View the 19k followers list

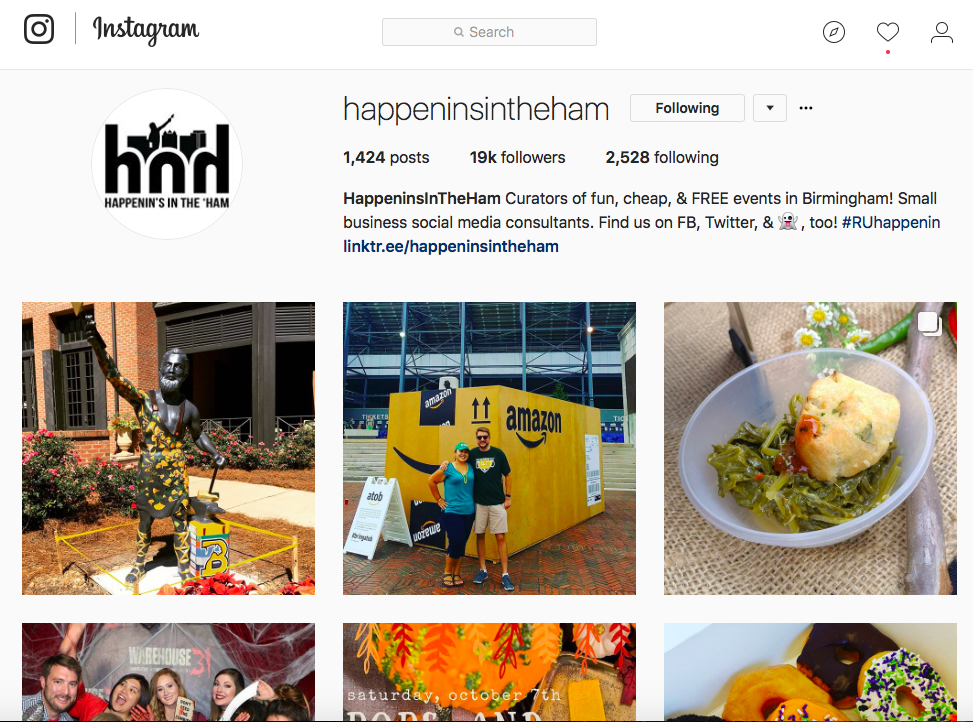pos(517,158)
